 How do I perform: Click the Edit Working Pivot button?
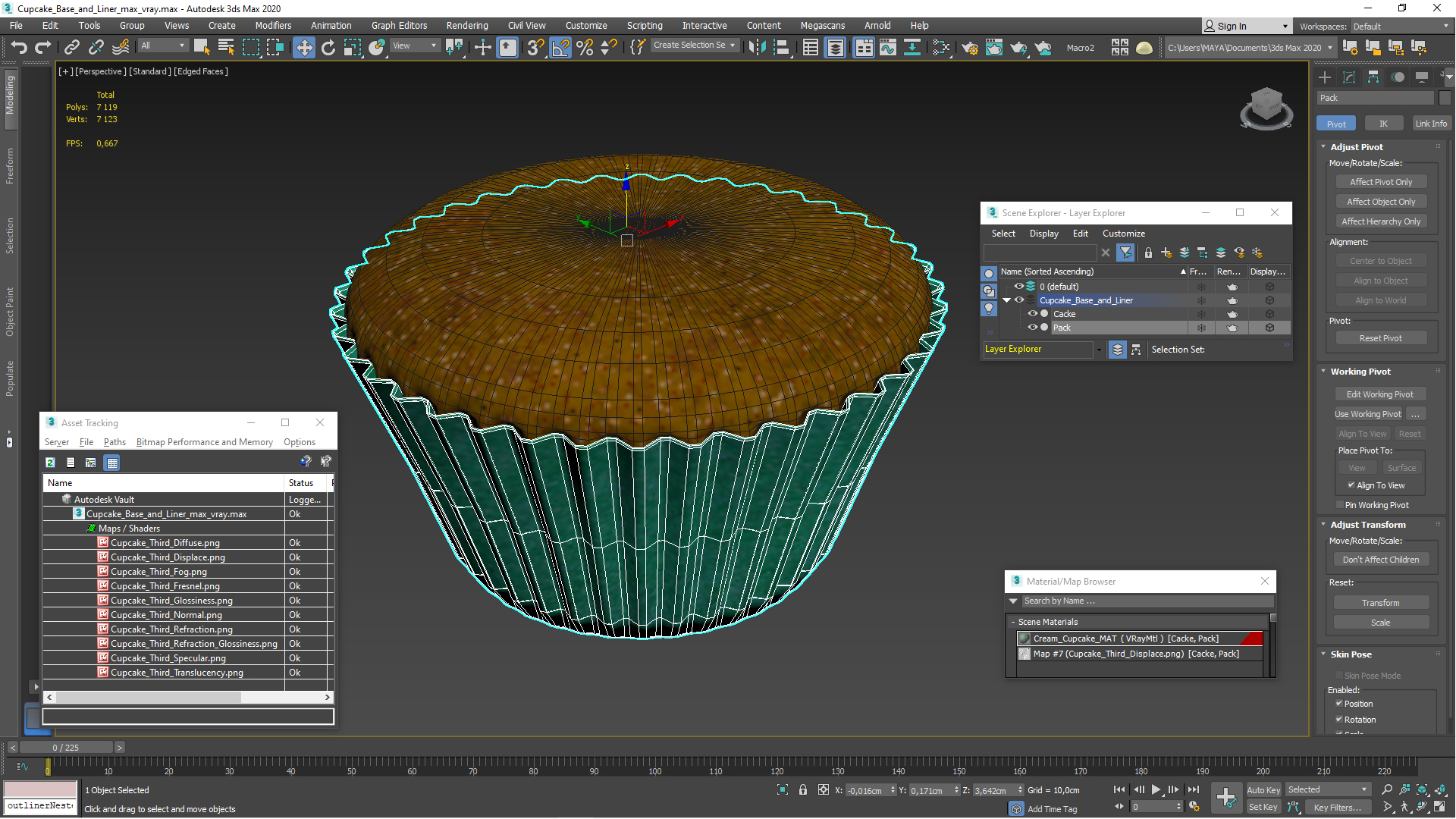(x=1380, y=394)
